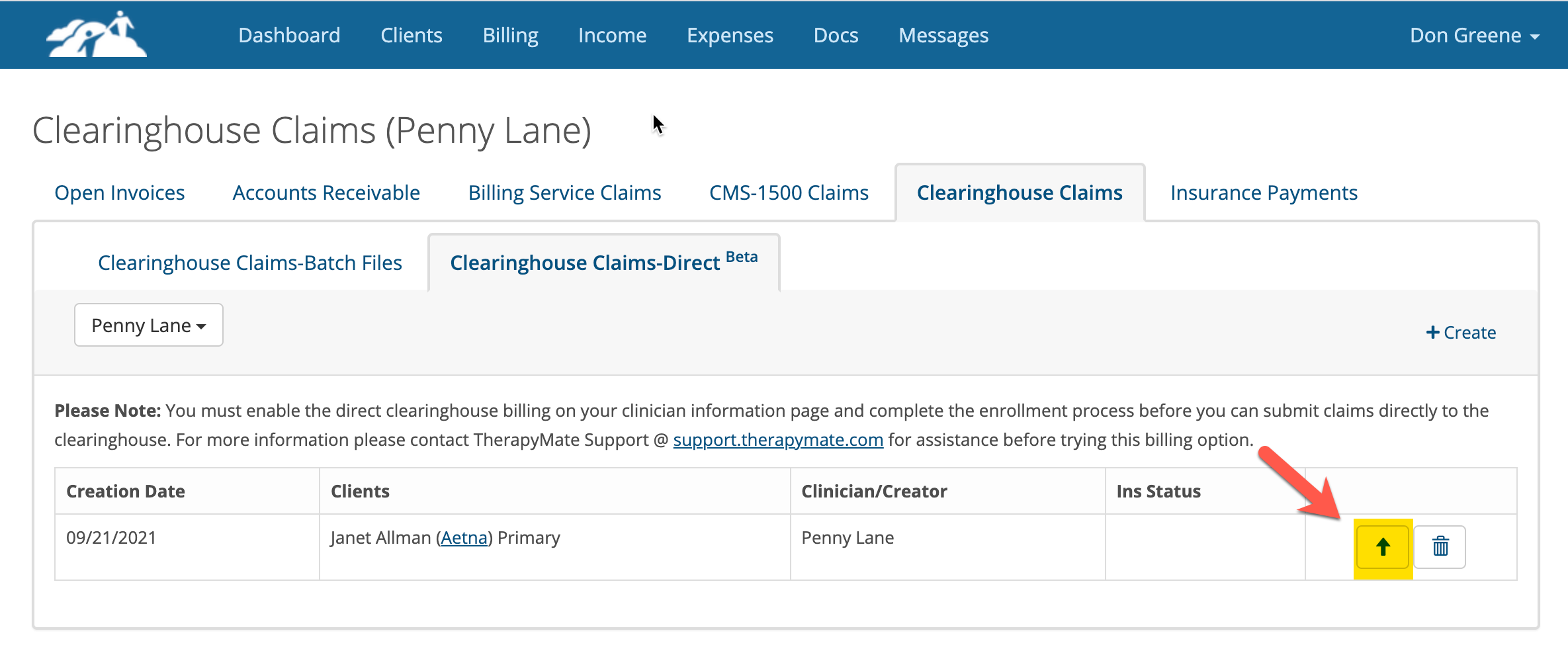Go to the Expenses page
1568x647 pixels.
click(x=730, y=35)
